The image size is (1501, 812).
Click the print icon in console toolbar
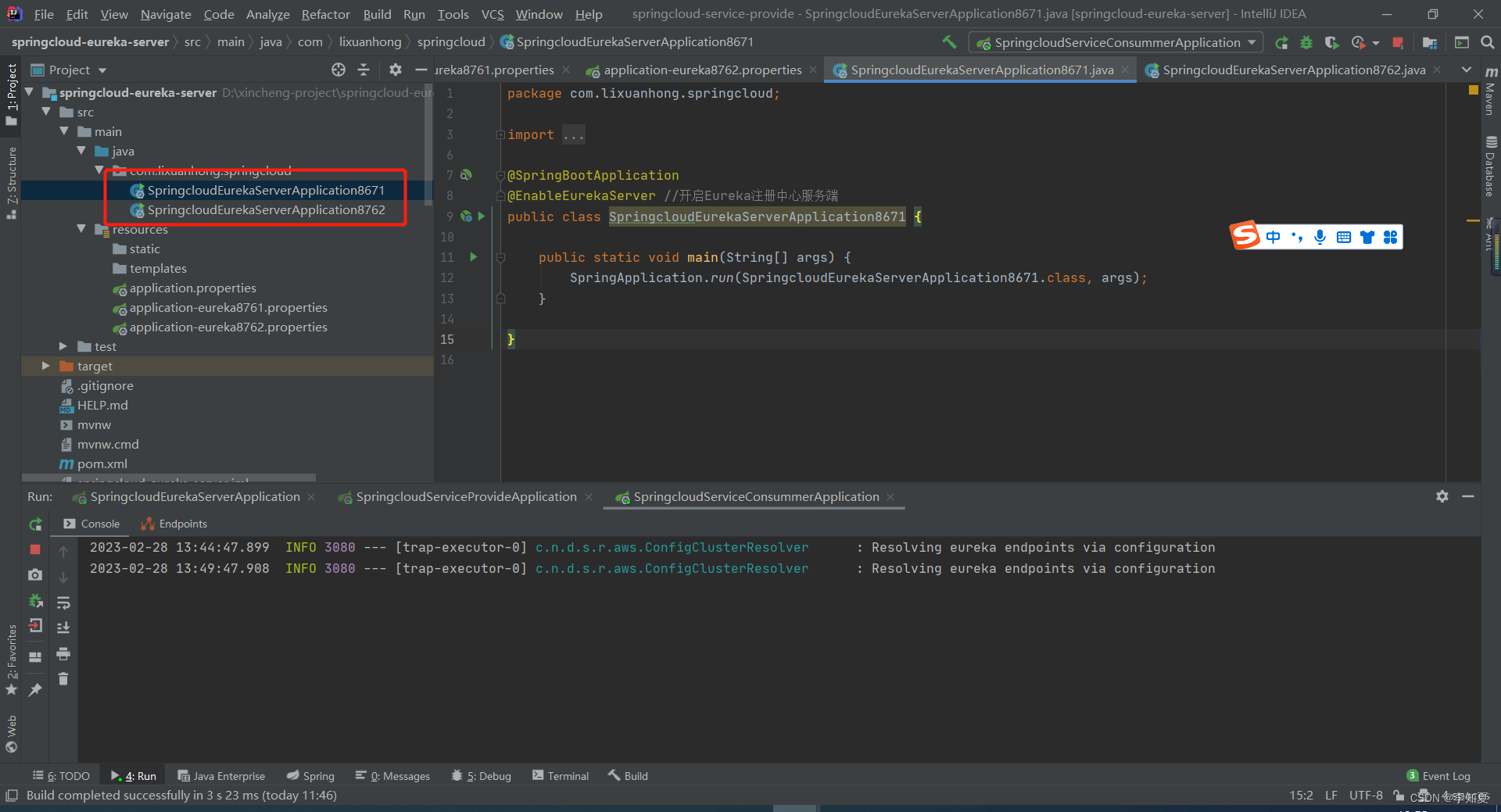63,653
